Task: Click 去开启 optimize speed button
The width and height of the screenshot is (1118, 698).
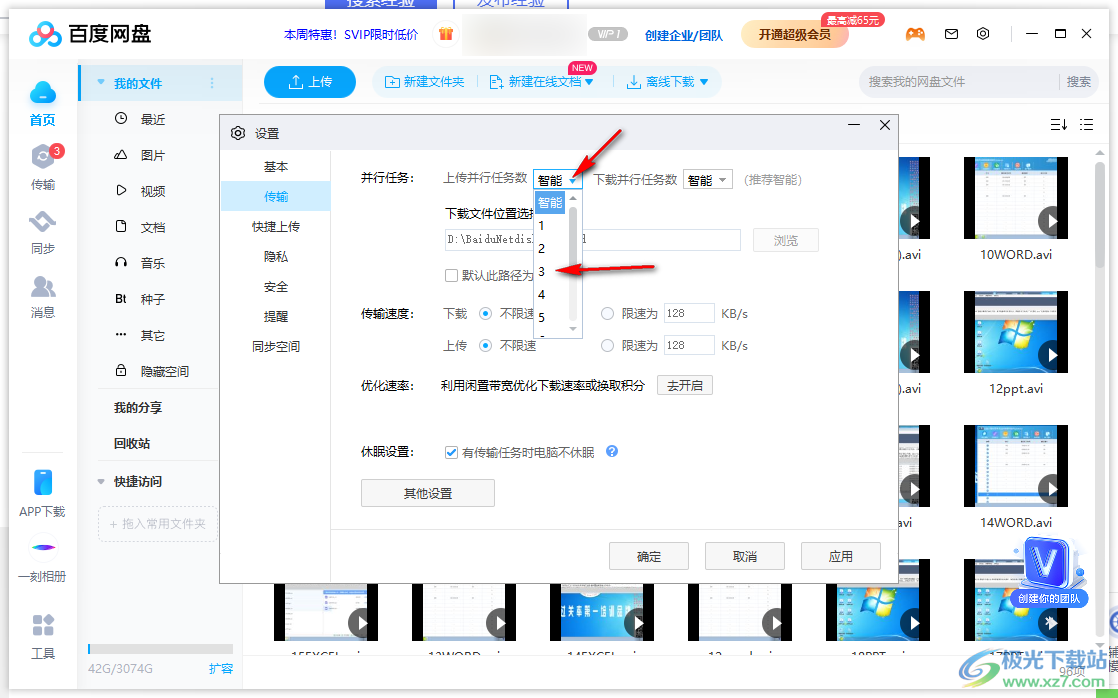Action: (x=684, y=385)
